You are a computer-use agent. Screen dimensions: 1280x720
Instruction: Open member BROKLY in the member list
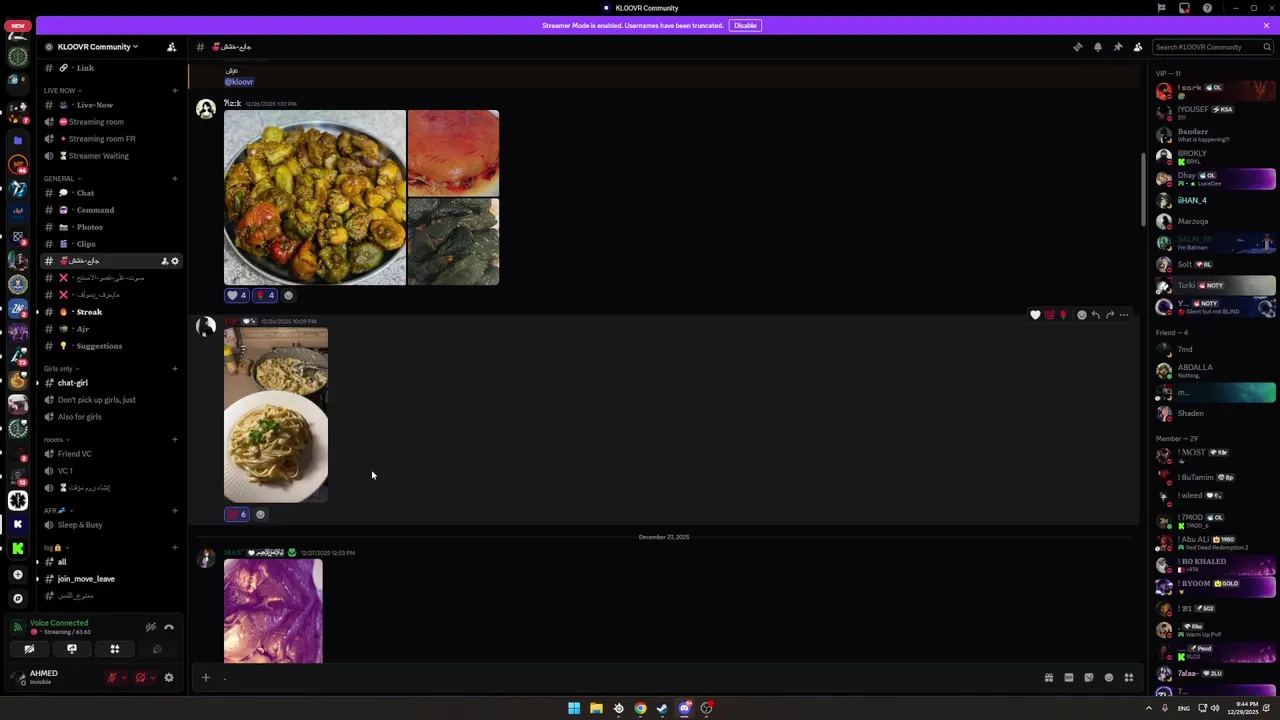pyautogui.click(x=1215, y=157)
